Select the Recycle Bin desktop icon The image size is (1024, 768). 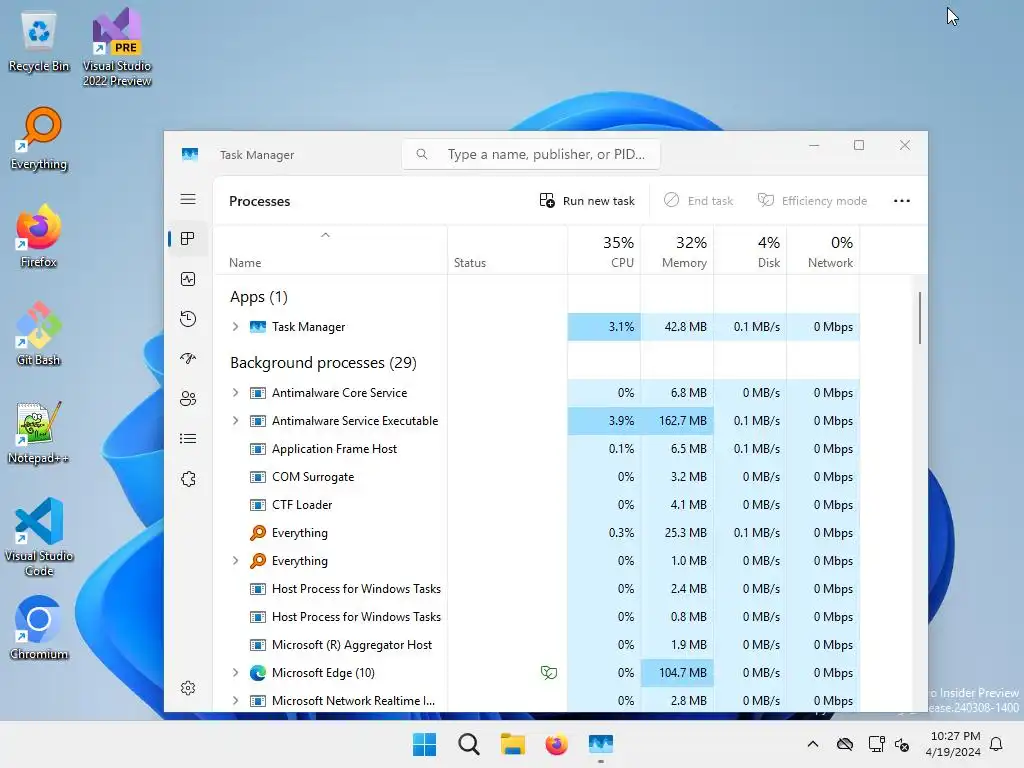pos(39,42)
